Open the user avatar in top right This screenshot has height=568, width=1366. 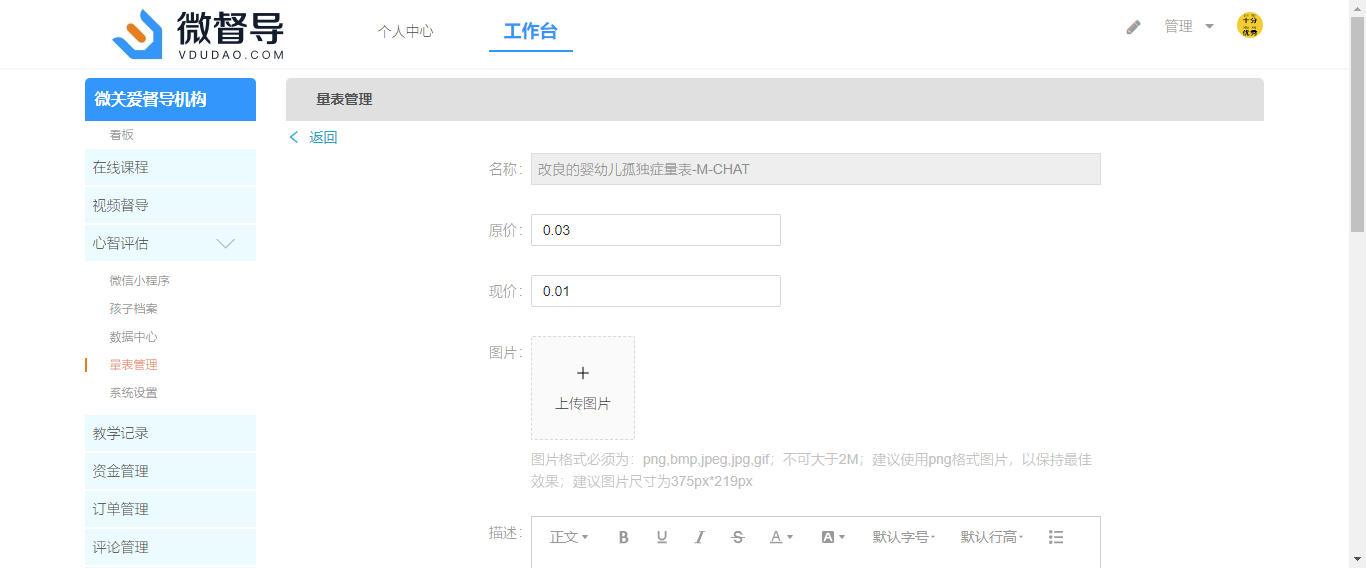tap(1249, 26)
